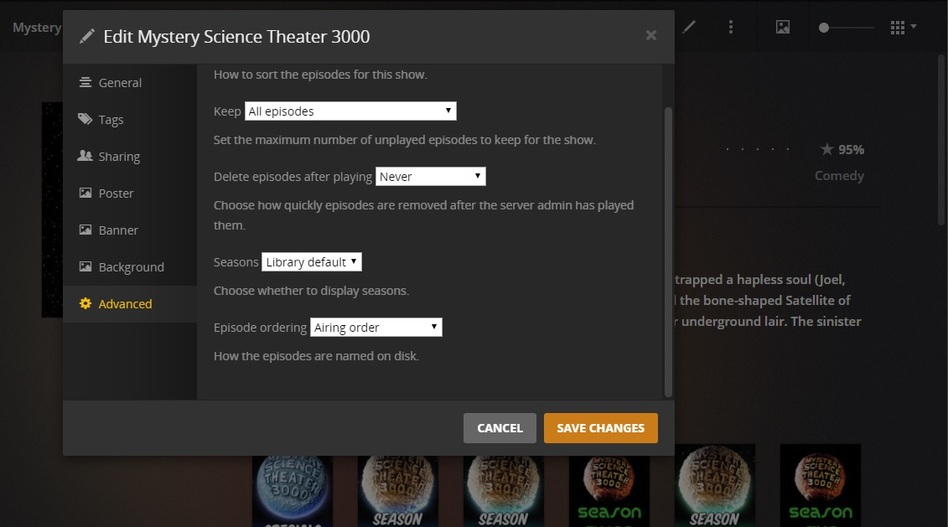
Task: Click the Comedy genre link
Action: pos(839,176)
